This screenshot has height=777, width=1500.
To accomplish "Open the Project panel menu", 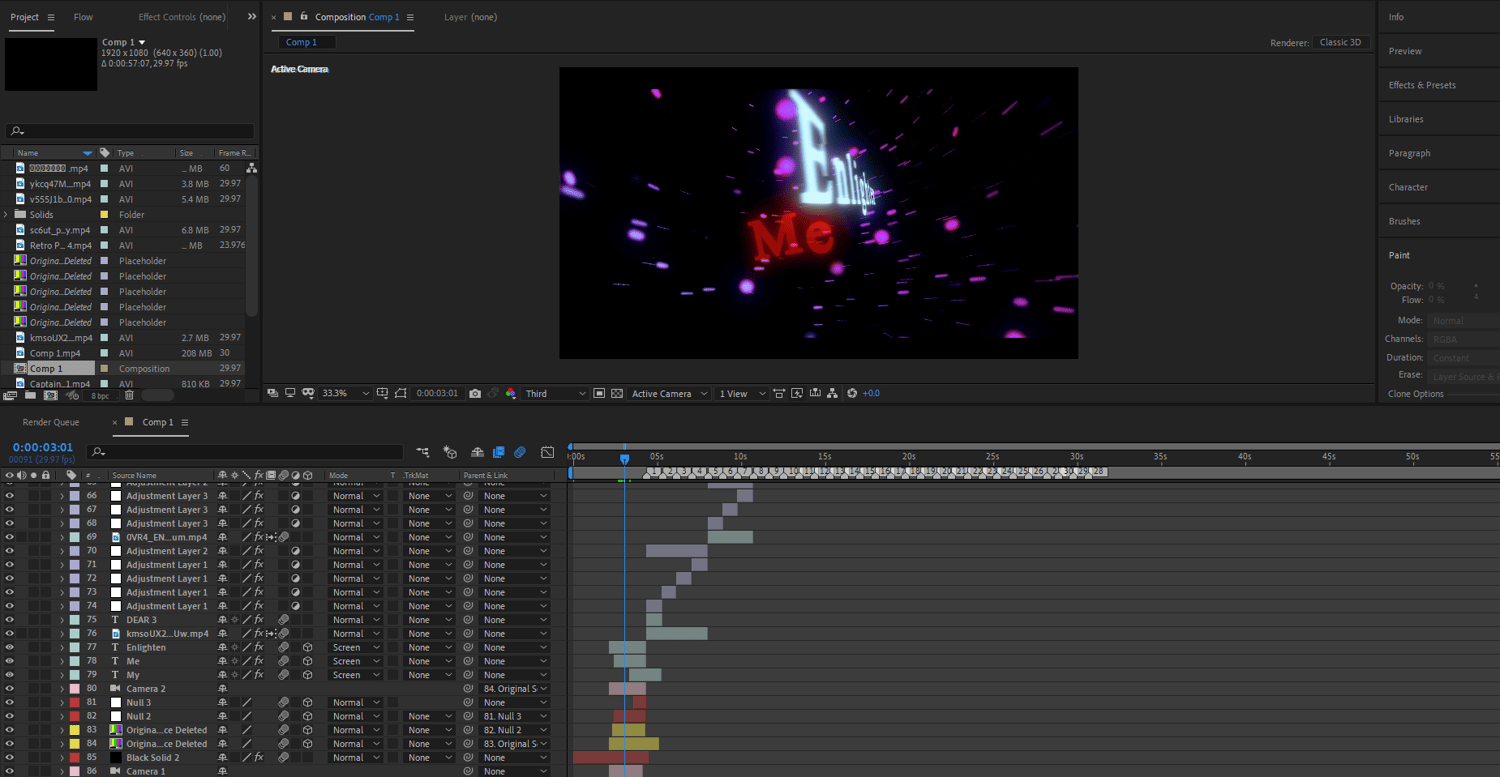I will [51, 17].
